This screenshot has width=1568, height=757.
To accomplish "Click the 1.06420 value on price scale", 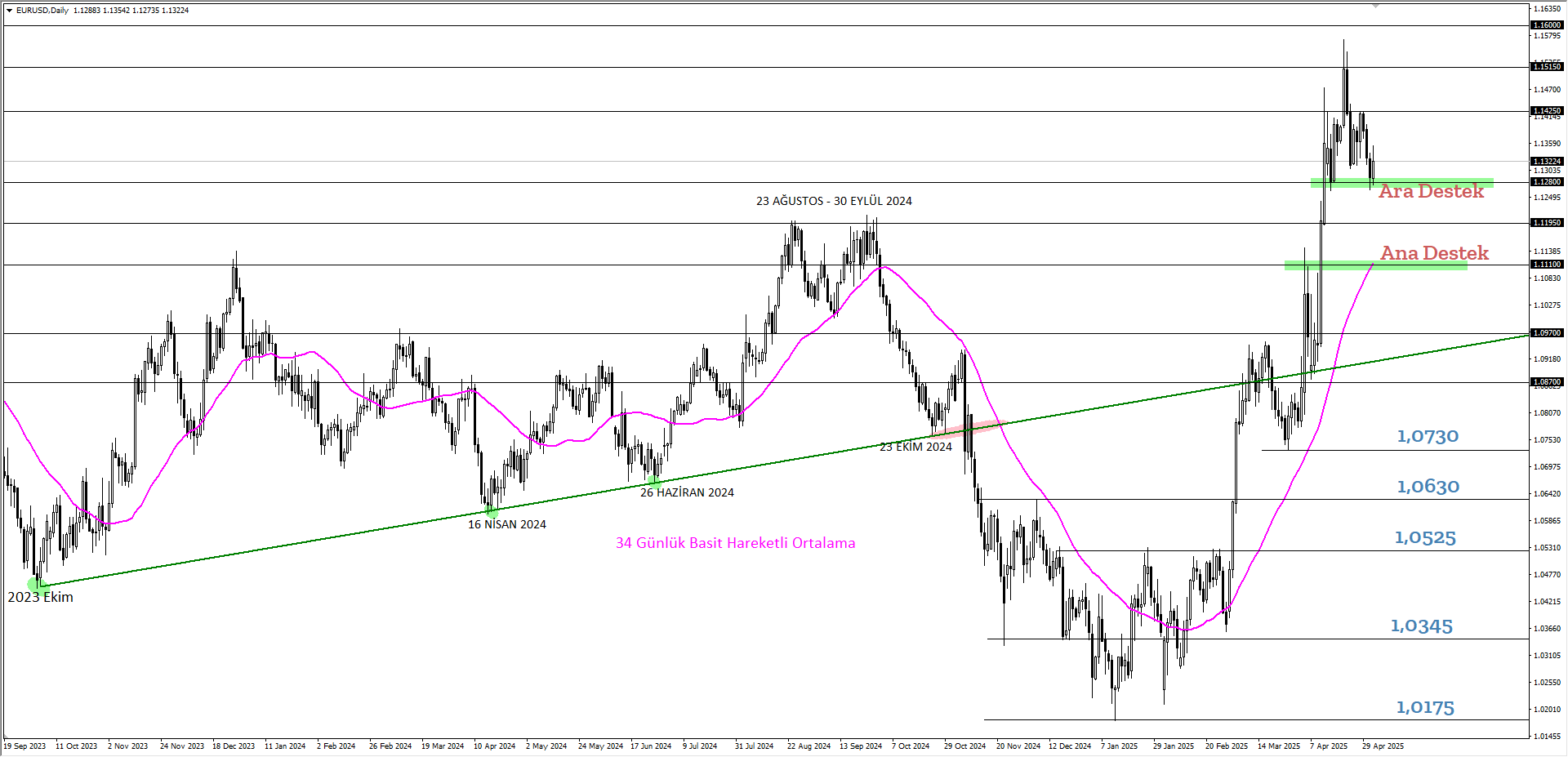I will [x=1547, y=494].
